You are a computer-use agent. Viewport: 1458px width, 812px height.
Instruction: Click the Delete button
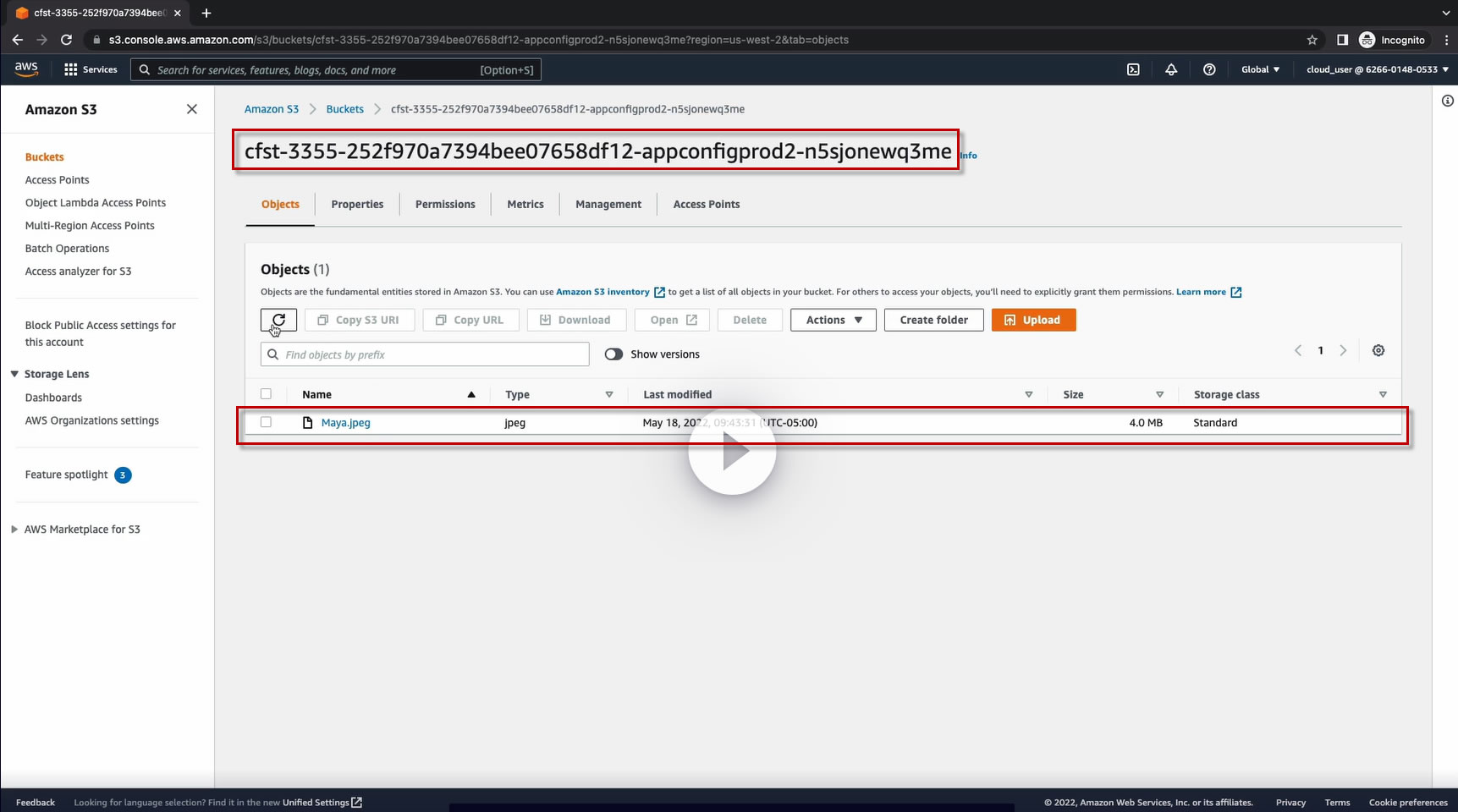tap(750, 320)
